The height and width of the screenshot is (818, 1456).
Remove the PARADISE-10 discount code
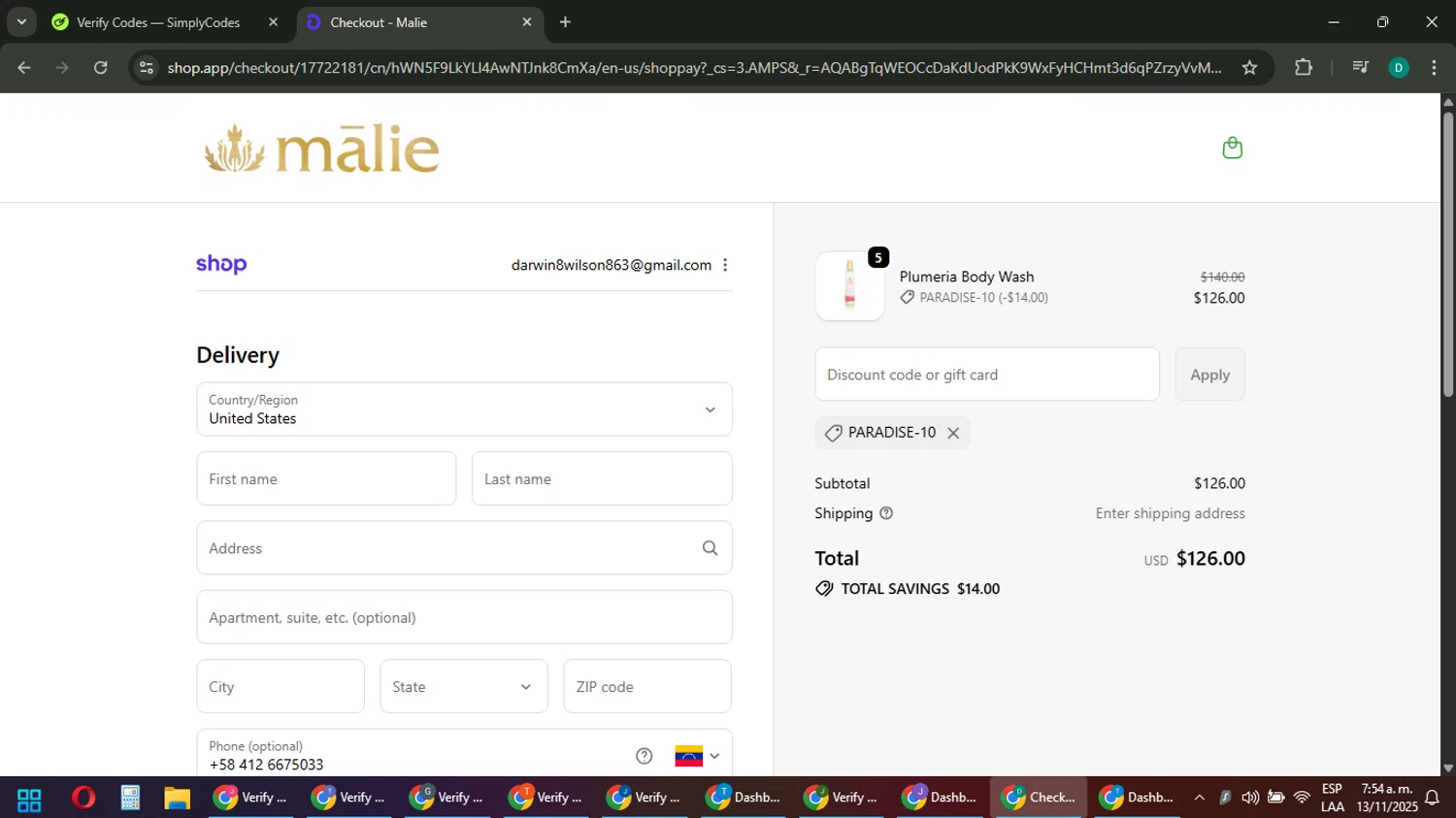(953, 433)
